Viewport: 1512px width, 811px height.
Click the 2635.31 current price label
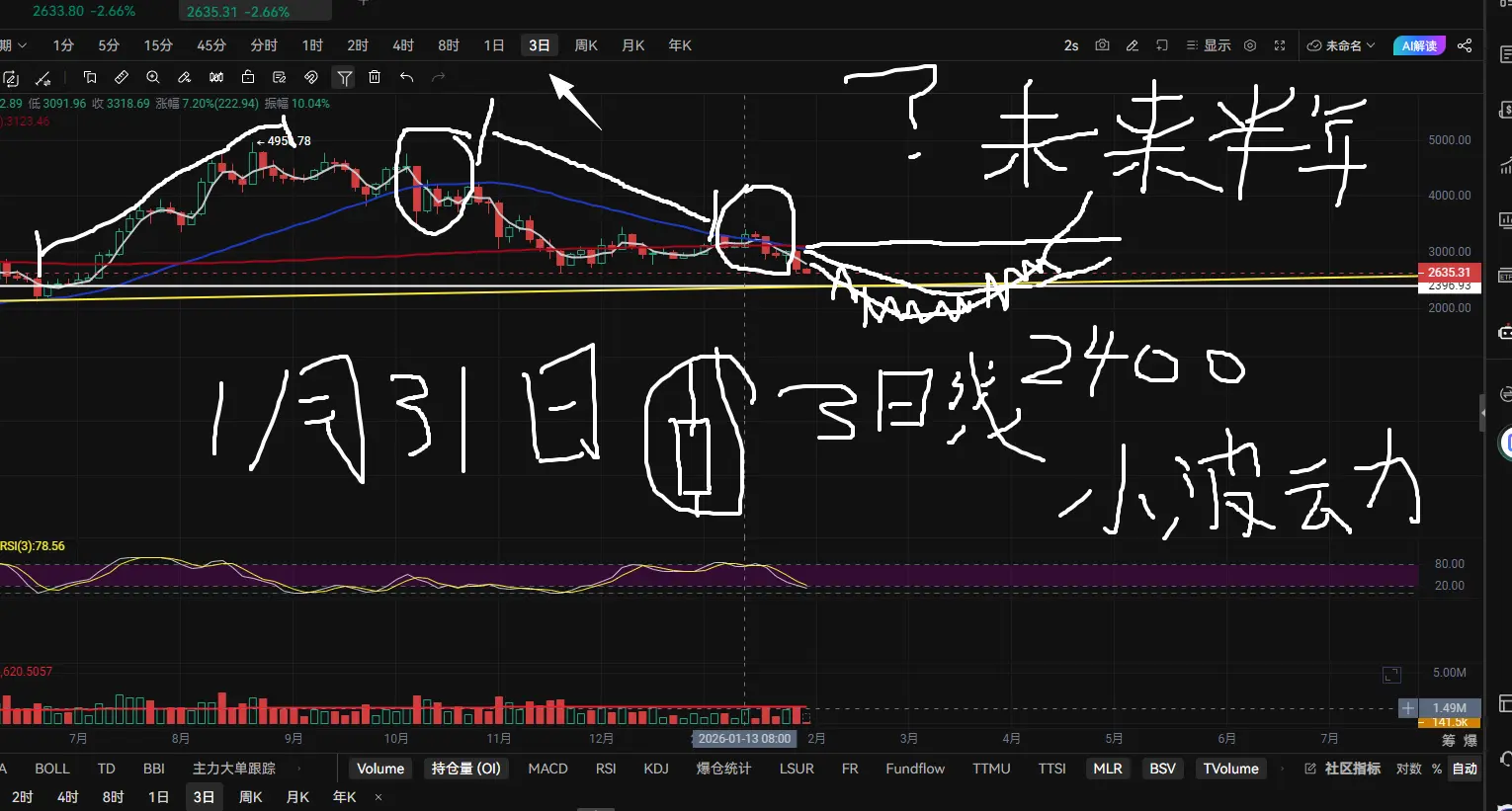(1449, 272)
